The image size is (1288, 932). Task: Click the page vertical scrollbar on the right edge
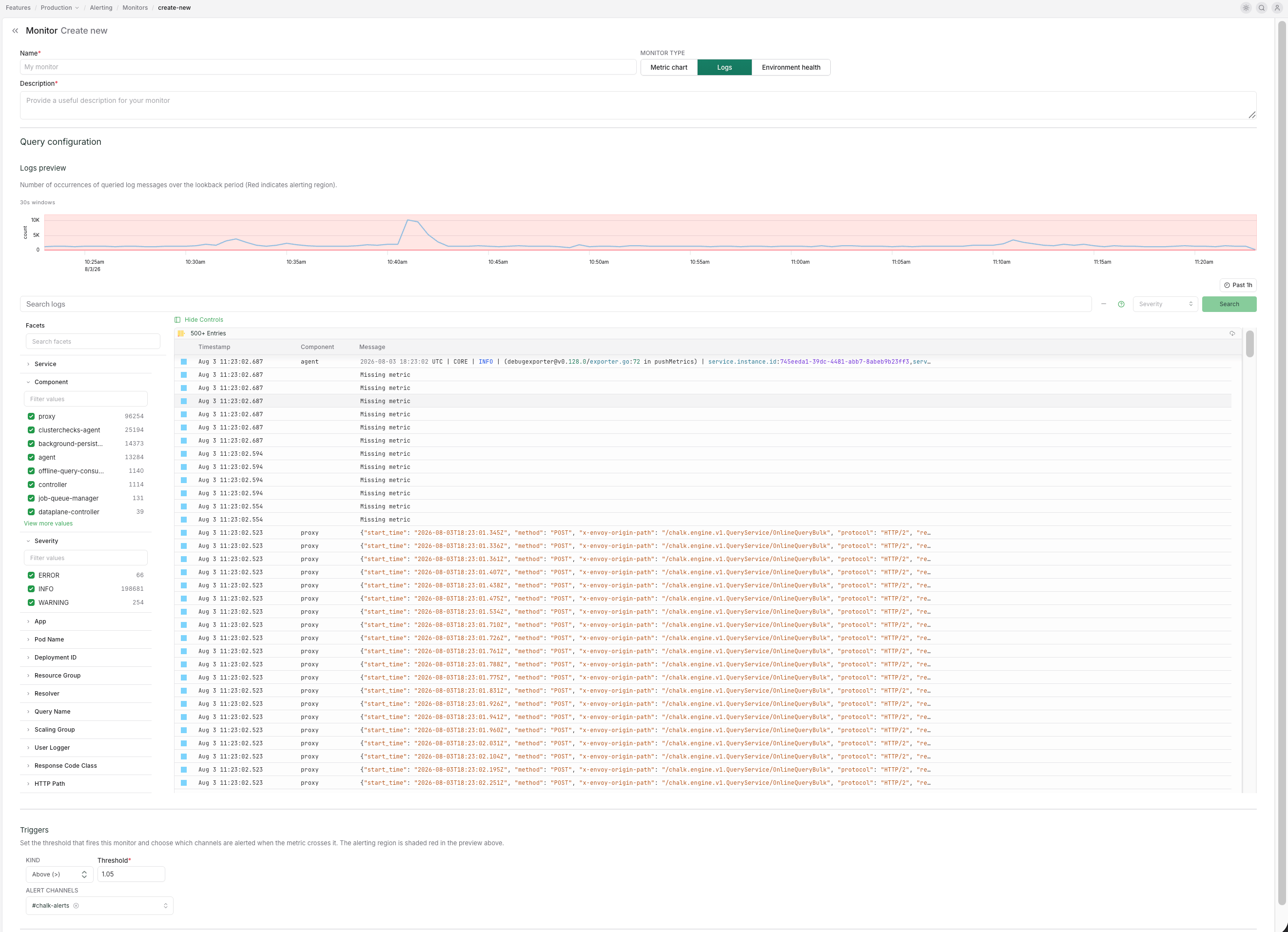(1282, 463)
